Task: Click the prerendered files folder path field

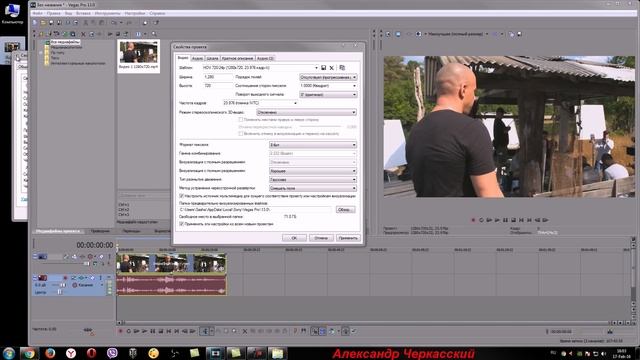Action: pos(256,209)
